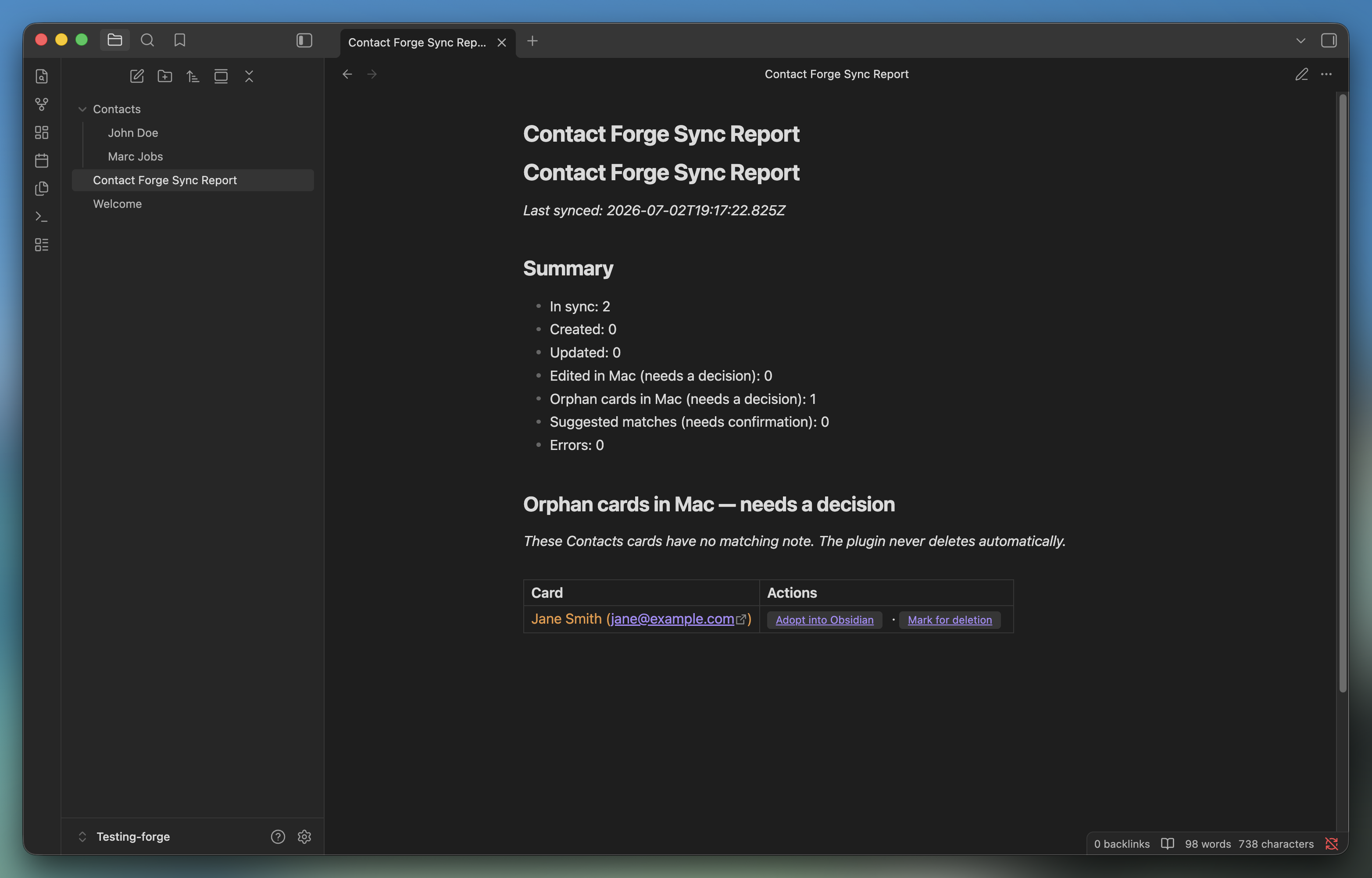Open the Welcome note
The height and width of the screenshot is (878, 1372).
point(193,203)
